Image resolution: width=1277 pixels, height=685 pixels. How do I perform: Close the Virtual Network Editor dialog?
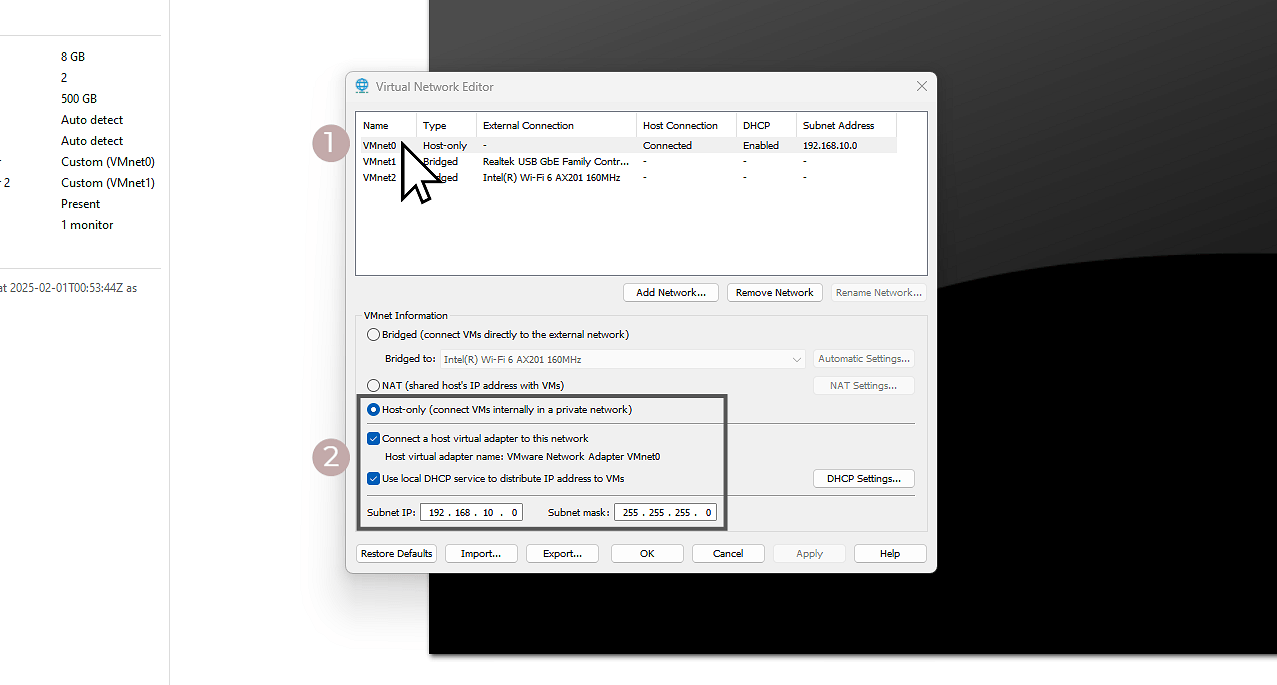921,87
